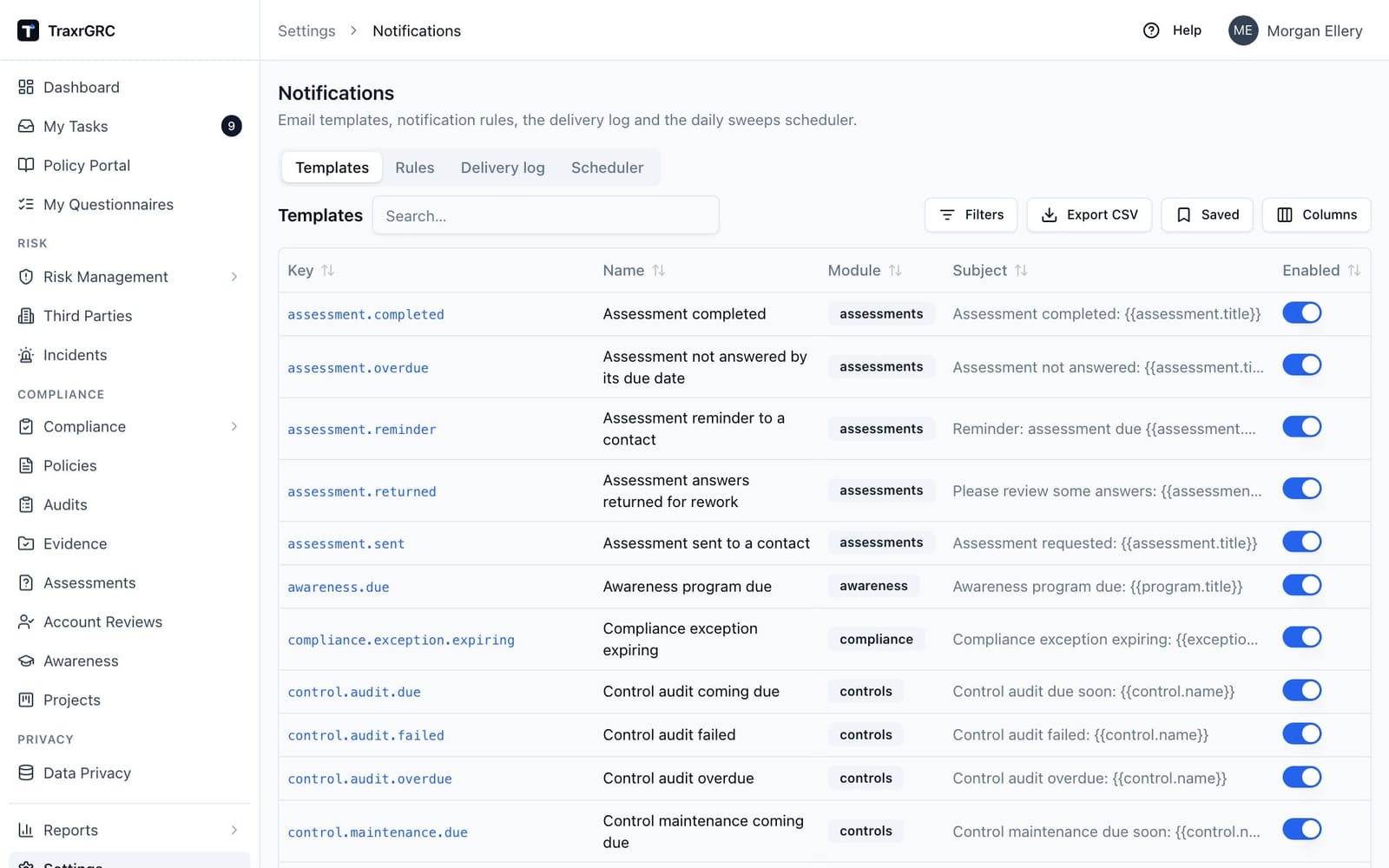This screenshot has width=1389, height=868.
Task: Click the Third Parties building icon
Action: pos(26,316)
